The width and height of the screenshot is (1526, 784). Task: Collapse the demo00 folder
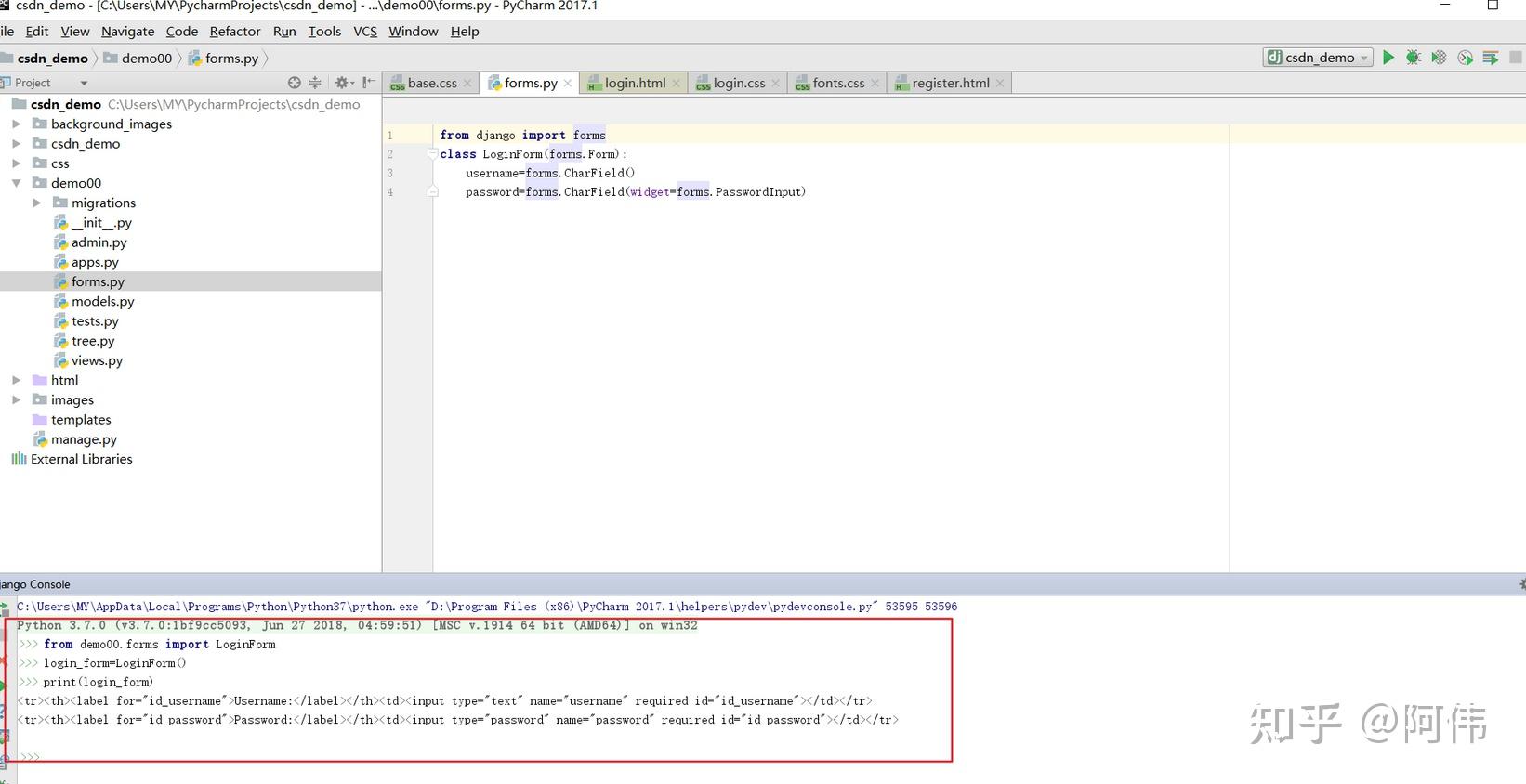16,183
